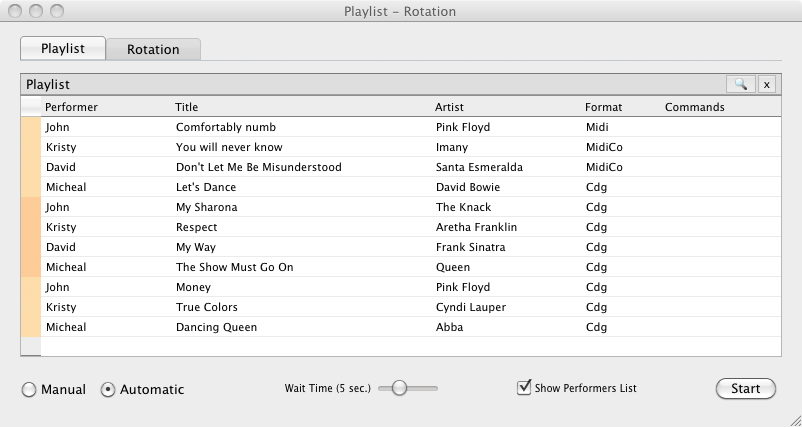Viewport: 802px width, 427px height.
Task: Switch to the Rotation tab
Action: pos(153,49)
